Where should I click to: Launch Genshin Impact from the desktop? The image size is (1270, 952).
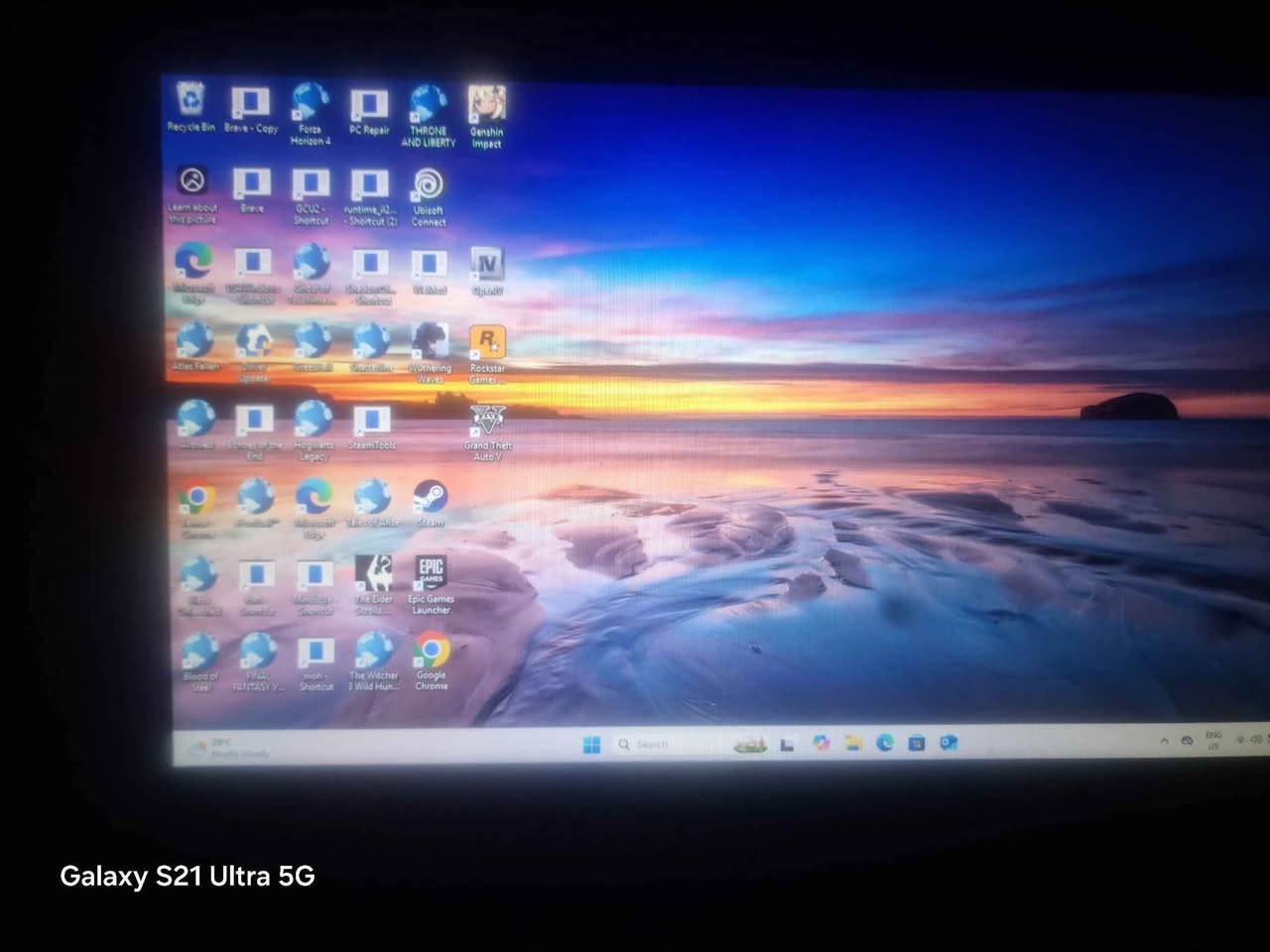tap(486, 104)
